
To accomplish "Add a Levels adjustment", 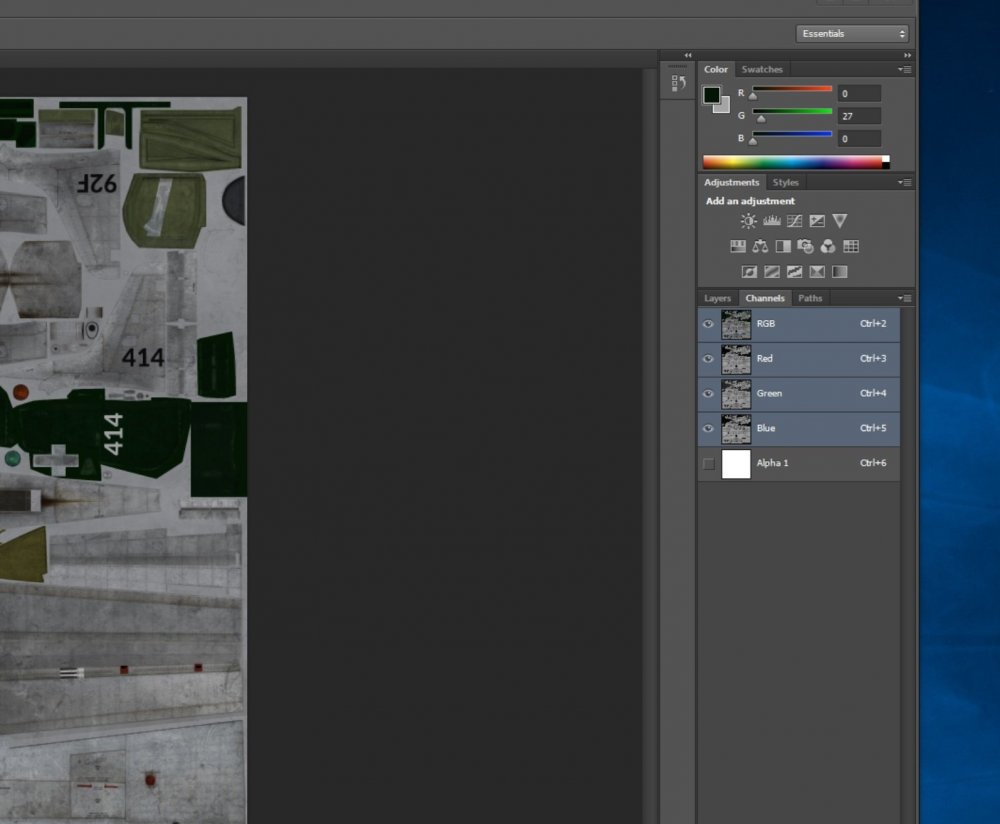I will tap(771, 221).
